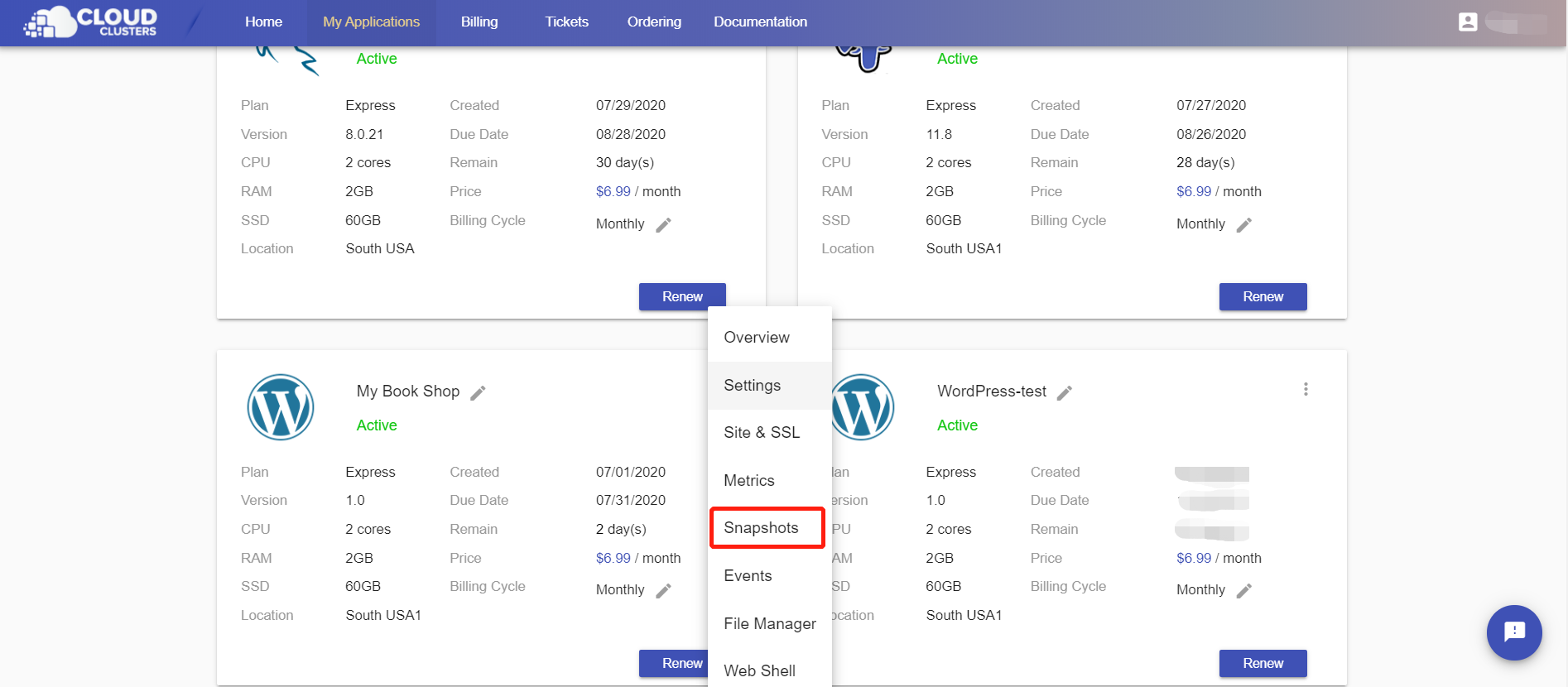Screen dimensions: 1568x687
Task: Edit the WordPress-test name
Action: tap(1065, 392)
